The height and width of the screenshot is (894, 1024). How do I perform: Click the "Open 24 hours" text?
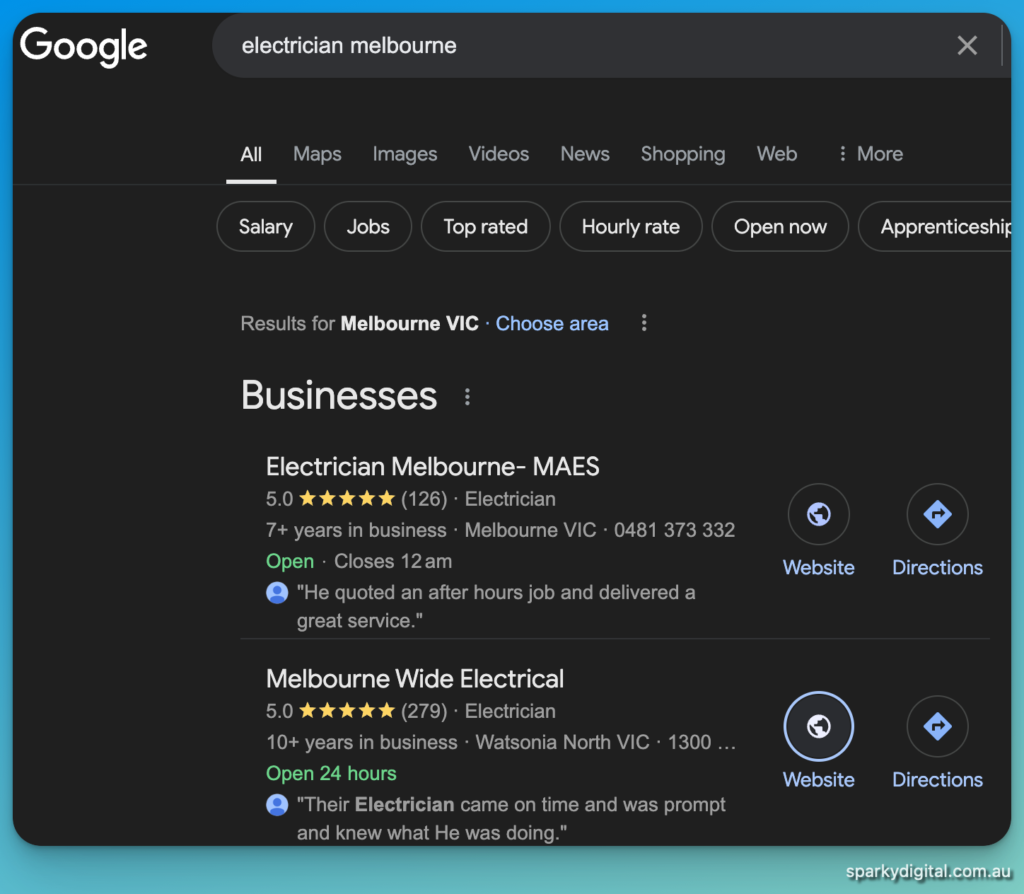pyautogui.click(x=331, y=773)
